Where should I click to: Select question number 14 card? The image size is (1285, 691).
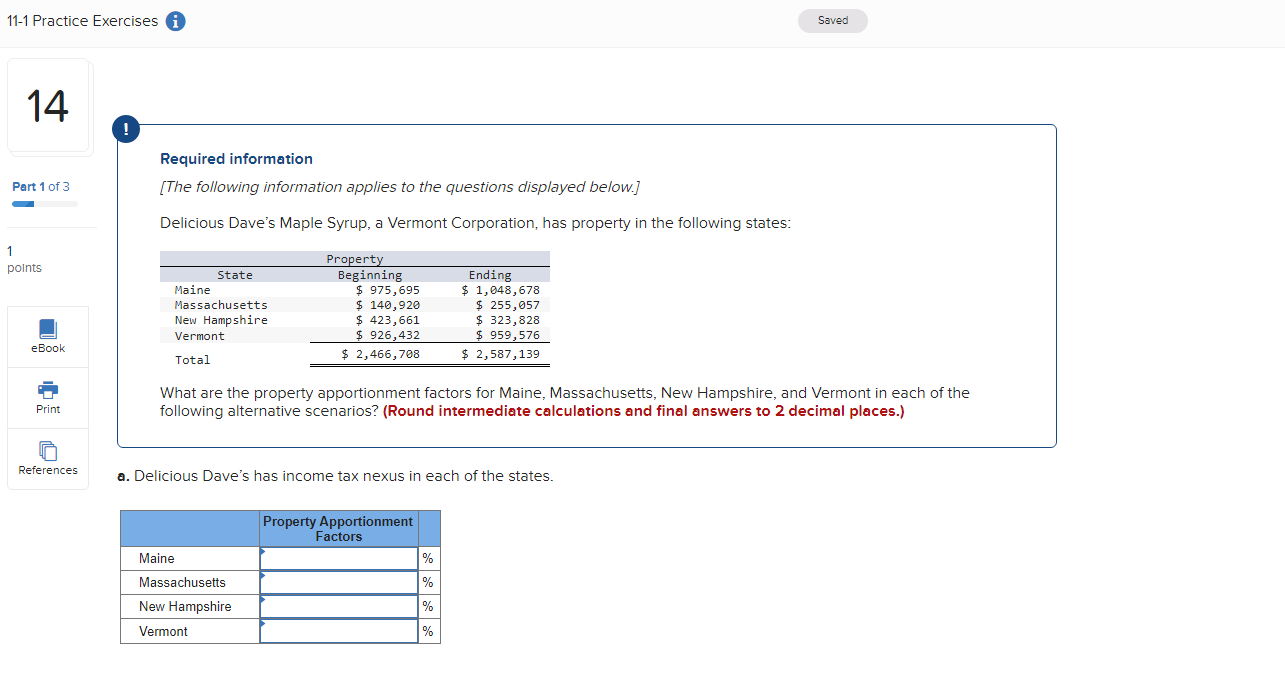click(48, 106)
